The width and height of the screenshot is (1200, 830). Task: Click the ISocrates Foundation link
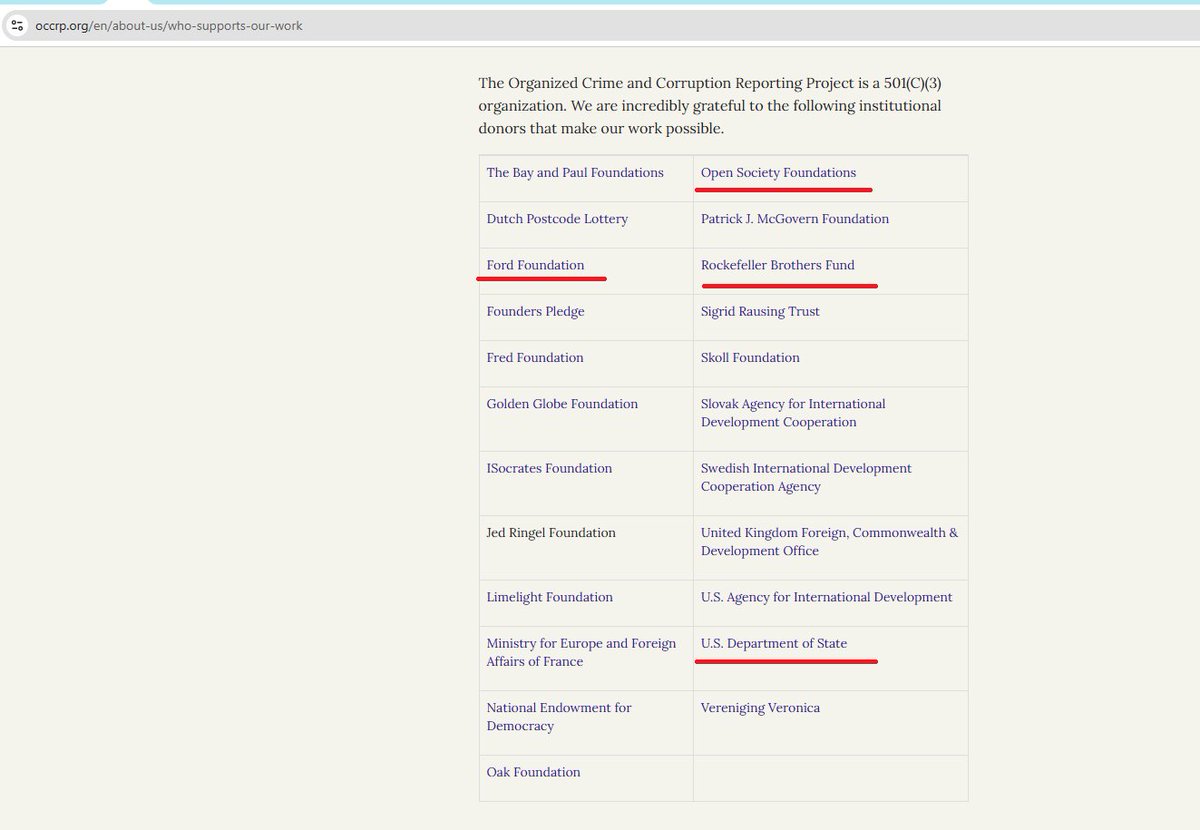coord(549,468)
